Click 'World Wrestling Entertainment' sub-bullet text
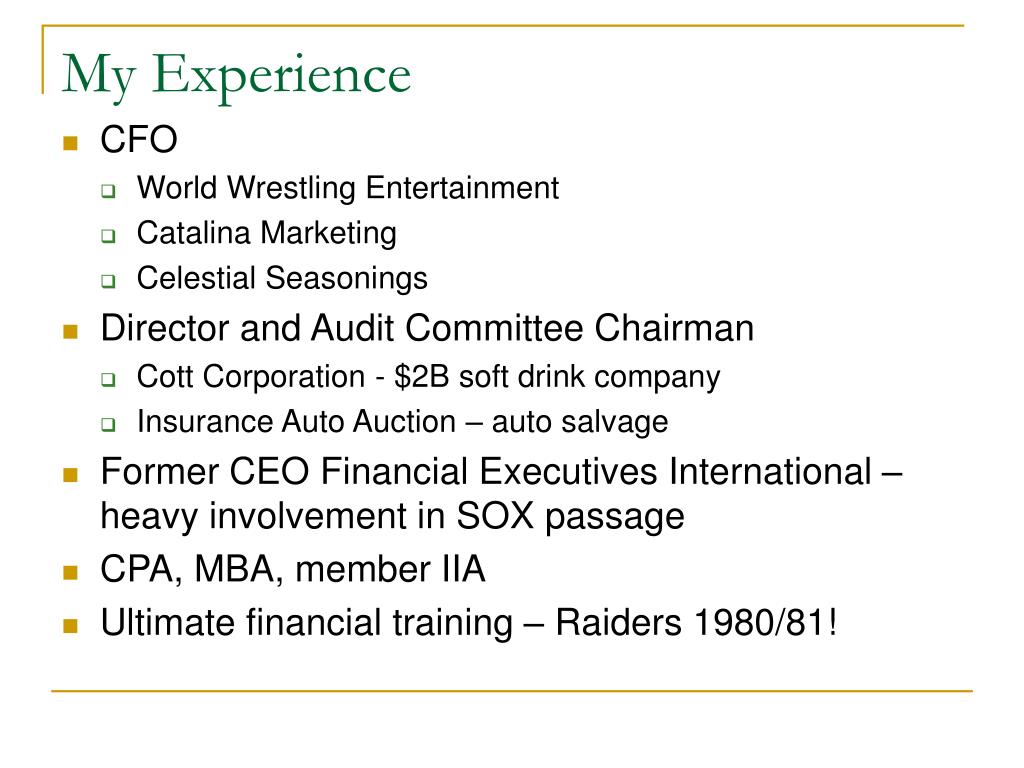The height and width of the screenshot is (768, 1024). click(x=347, y=188)
